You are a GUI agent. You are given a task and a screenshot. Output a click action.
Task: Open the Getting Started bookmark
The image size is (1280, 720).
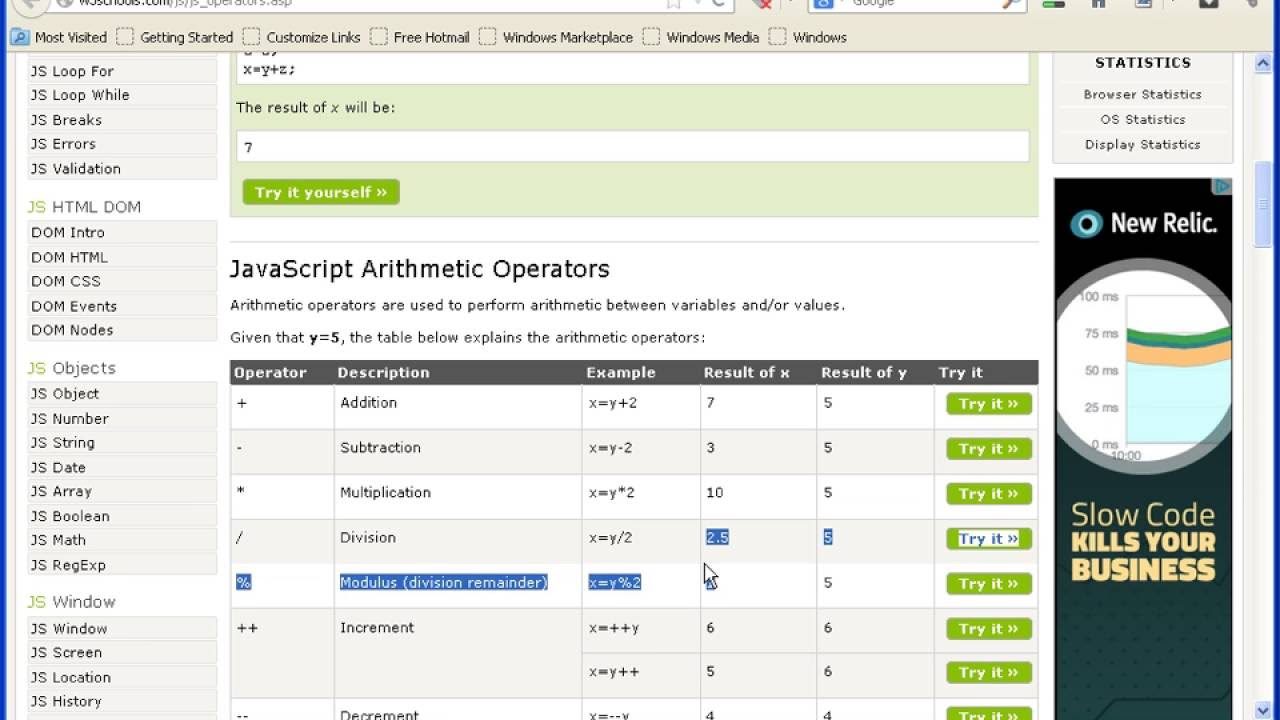tap(175, 37)
